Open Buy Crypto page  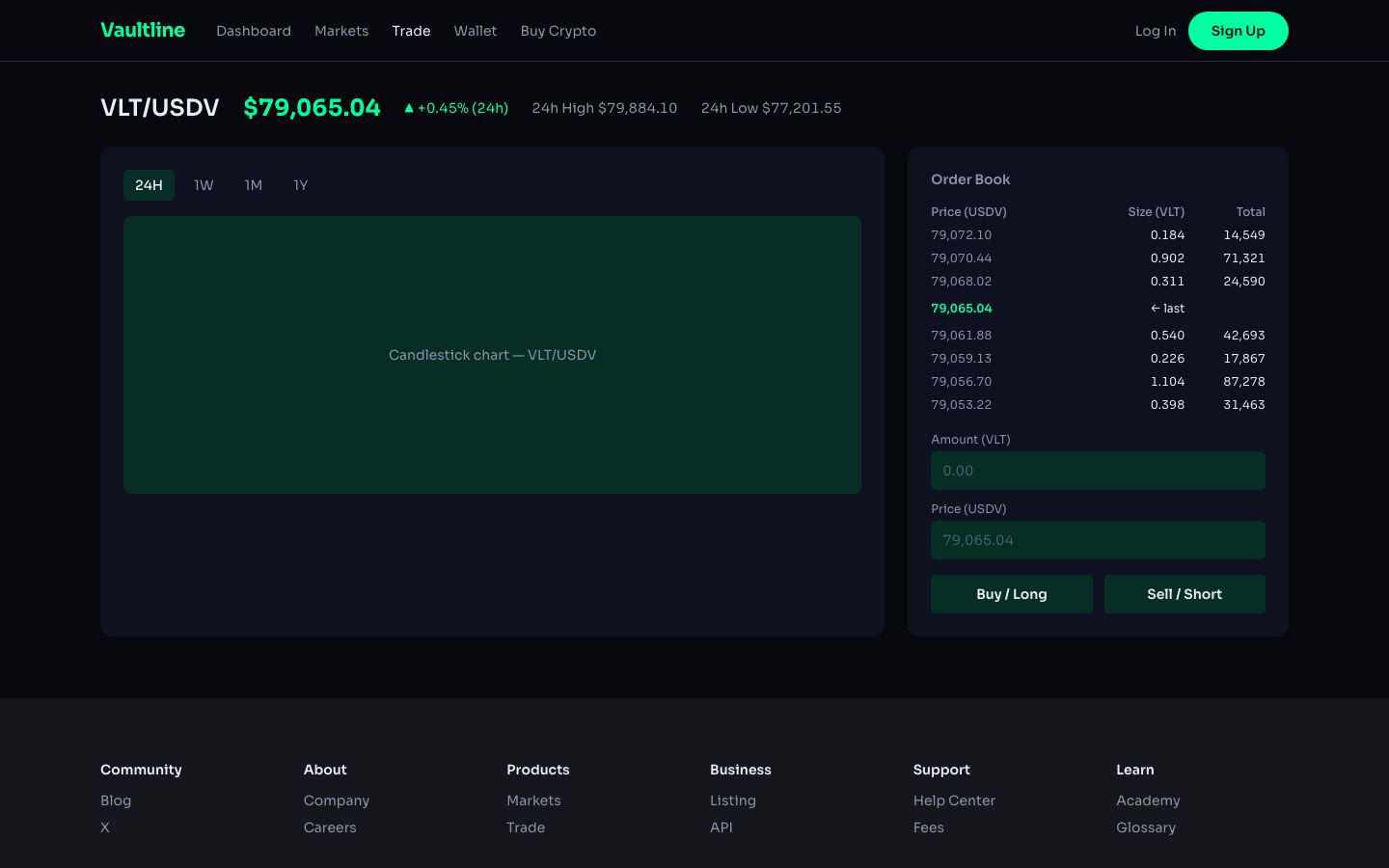pyautogui.click(x=558, y=31)
